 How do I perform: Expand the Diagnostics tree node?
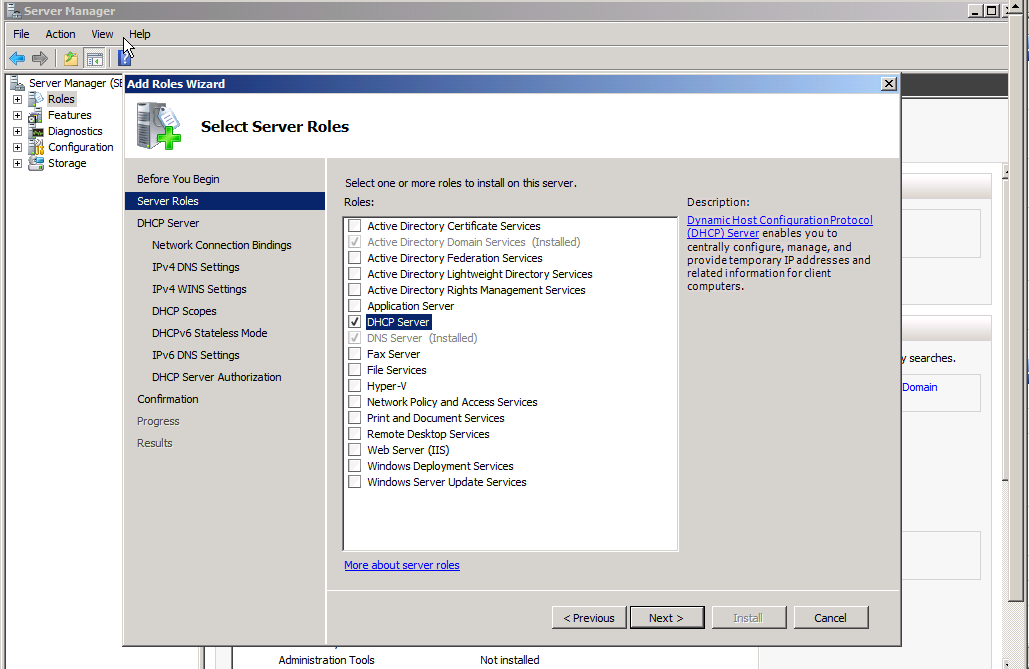18,131
